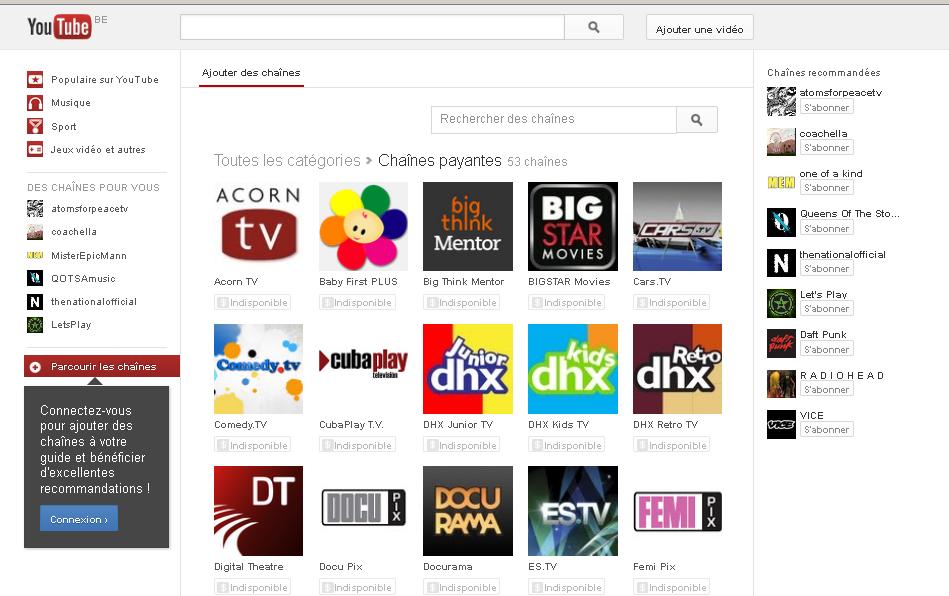Viewport: 949px width, 596px height.
Task: Click Indisponible button under Acorn TV
Action: point(252,303)
